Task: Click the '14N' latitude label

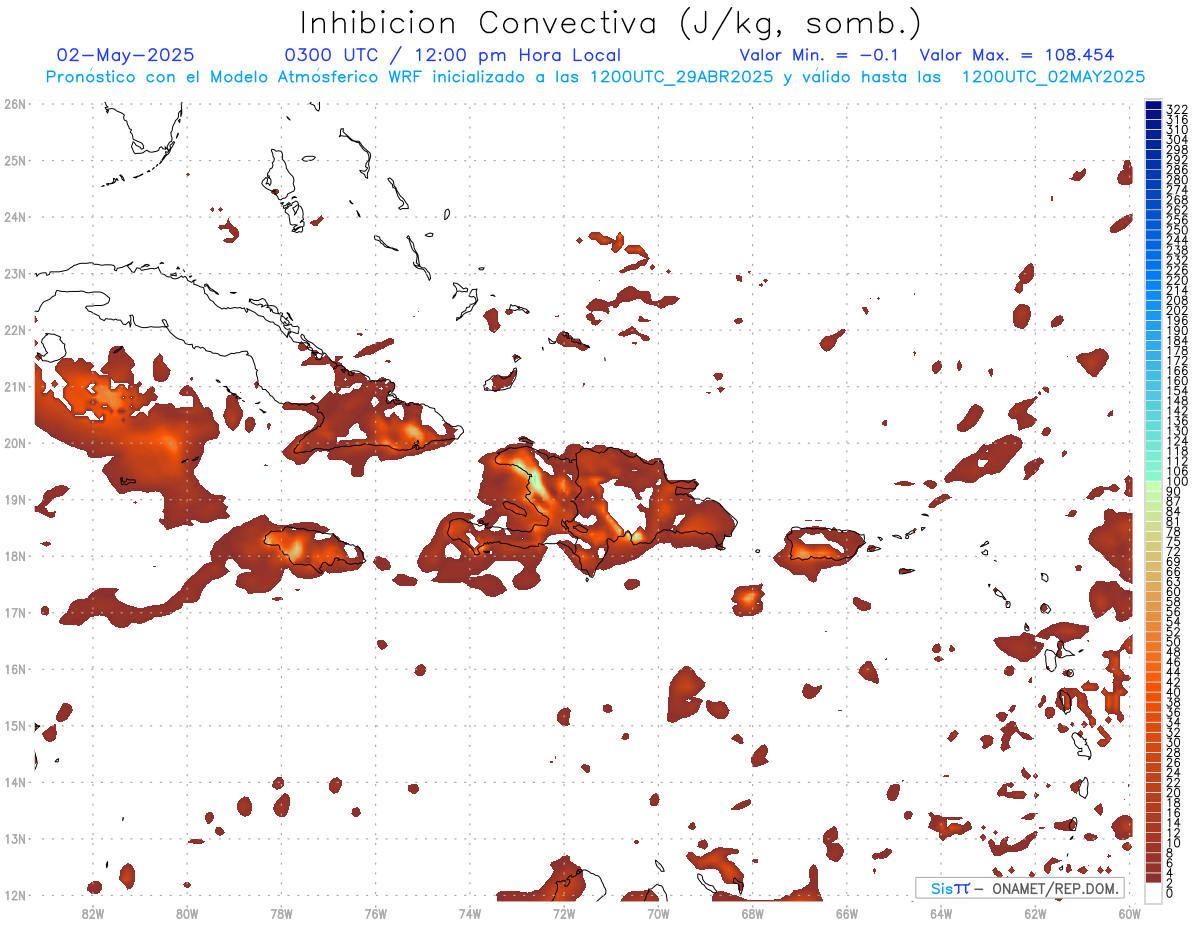Action: click(x=14, y=782)
